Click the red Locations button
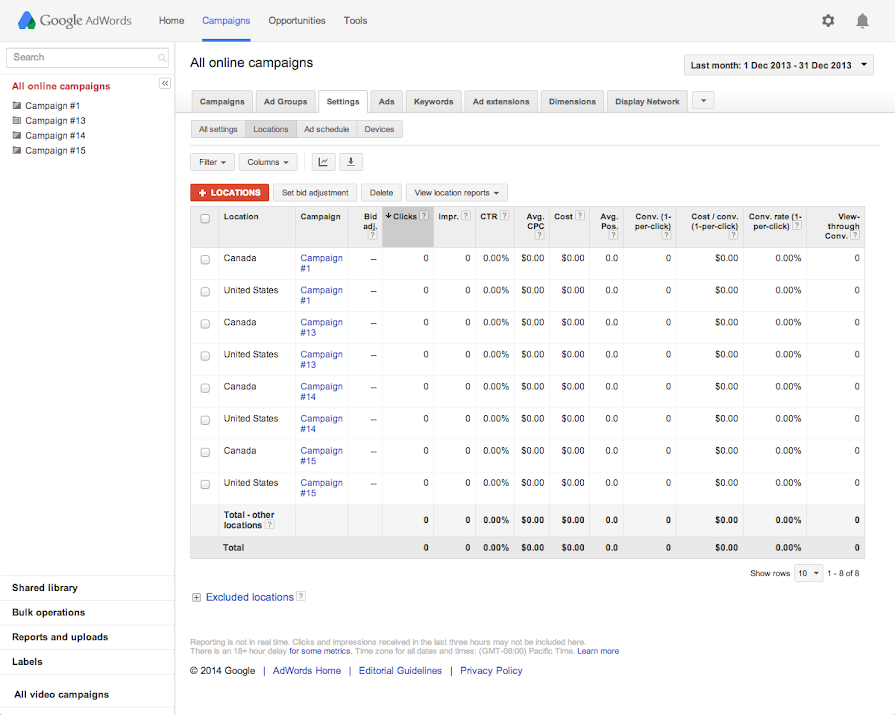 229,192
